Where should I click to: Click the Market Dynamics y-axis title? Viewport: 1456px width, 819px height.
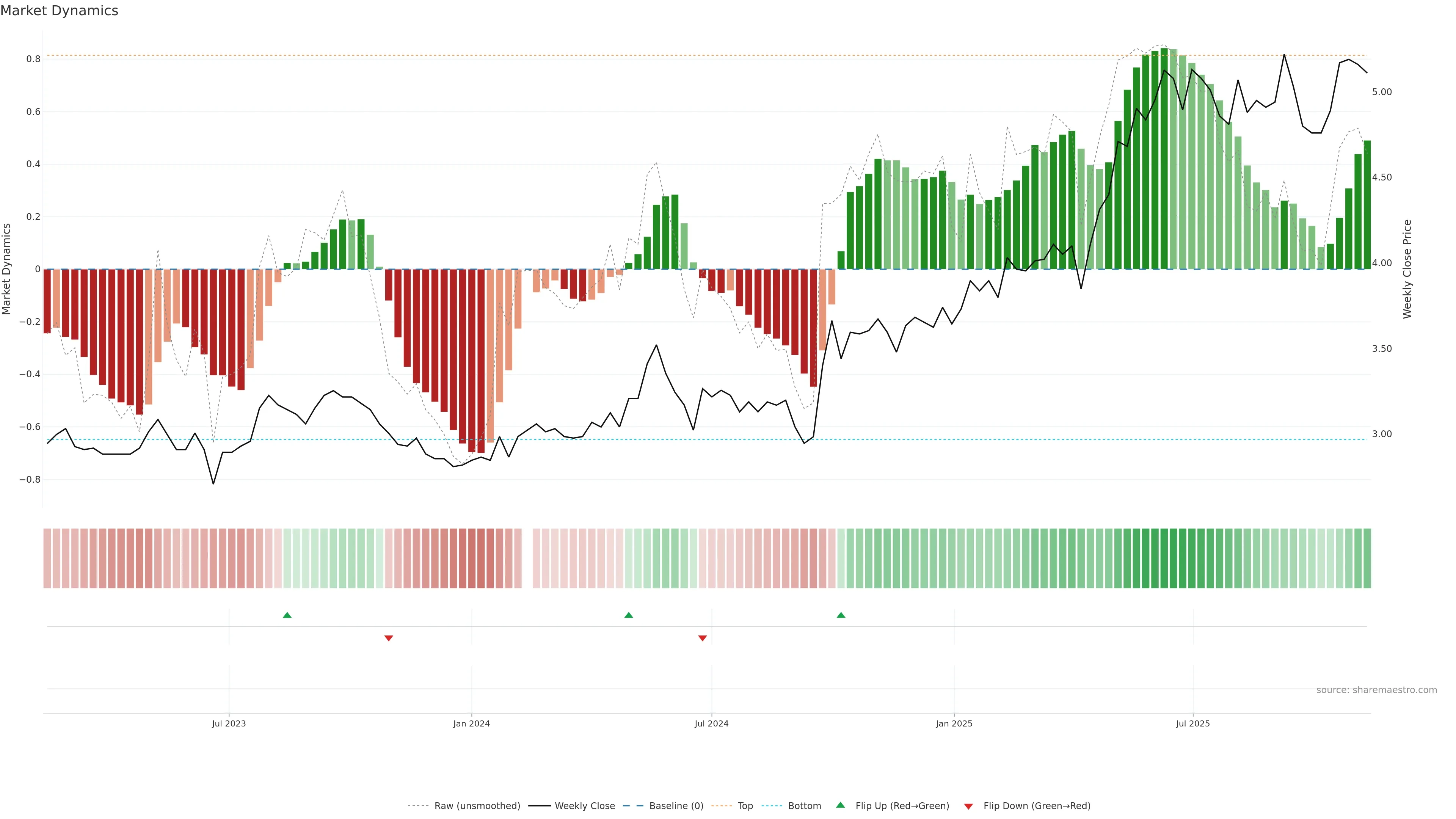coord(7,269)
